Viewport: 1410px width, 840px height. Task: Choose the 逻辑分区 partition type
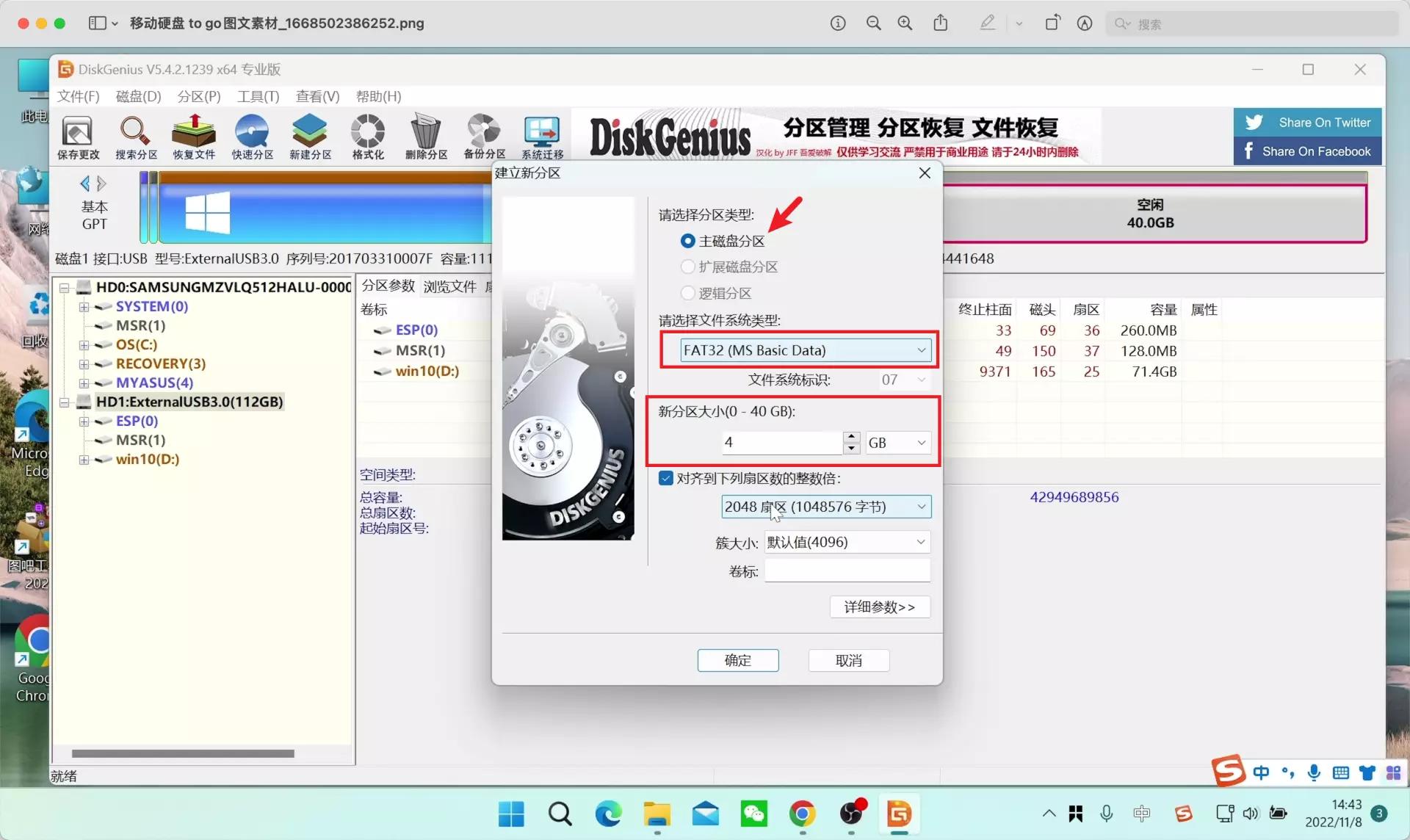(x=687, y=293)
